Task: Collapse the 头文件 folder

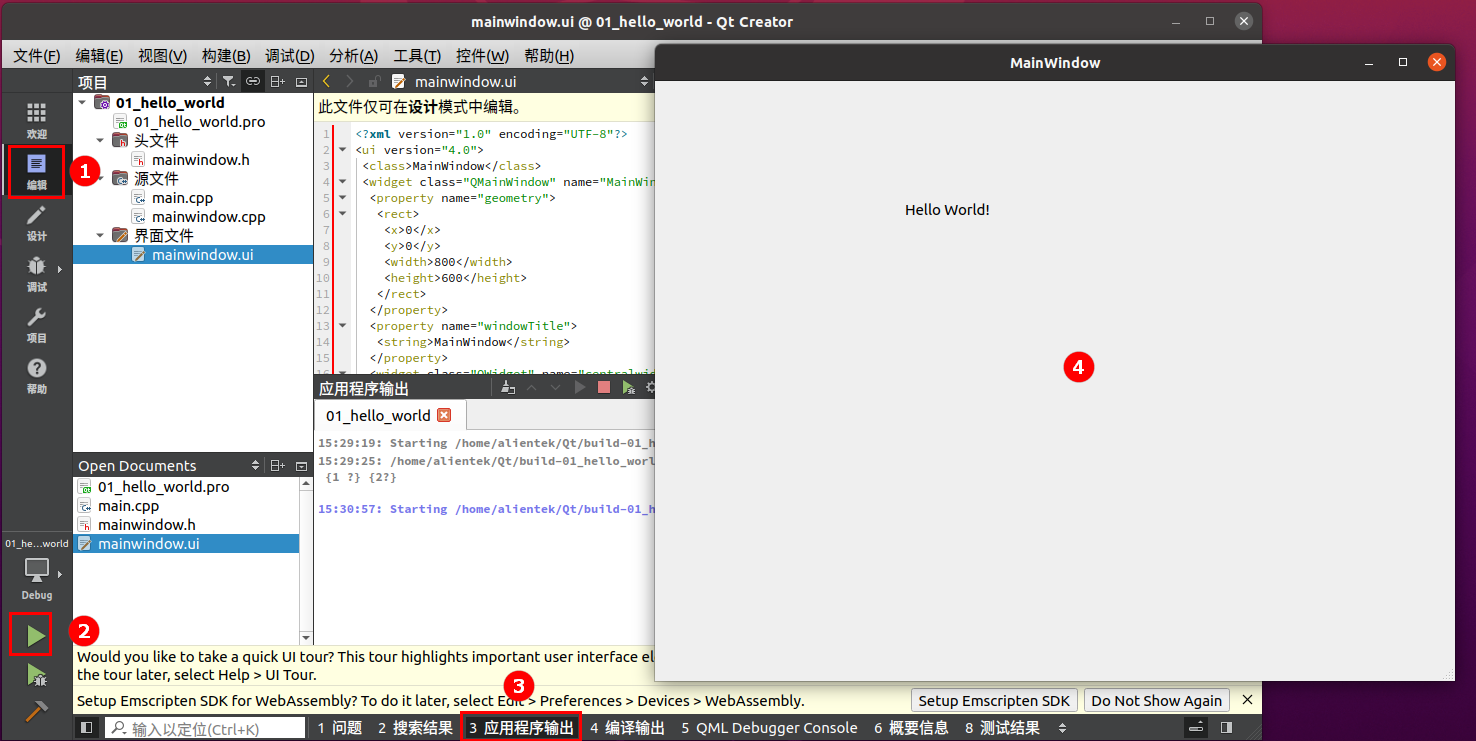Action: pos(100,141)
